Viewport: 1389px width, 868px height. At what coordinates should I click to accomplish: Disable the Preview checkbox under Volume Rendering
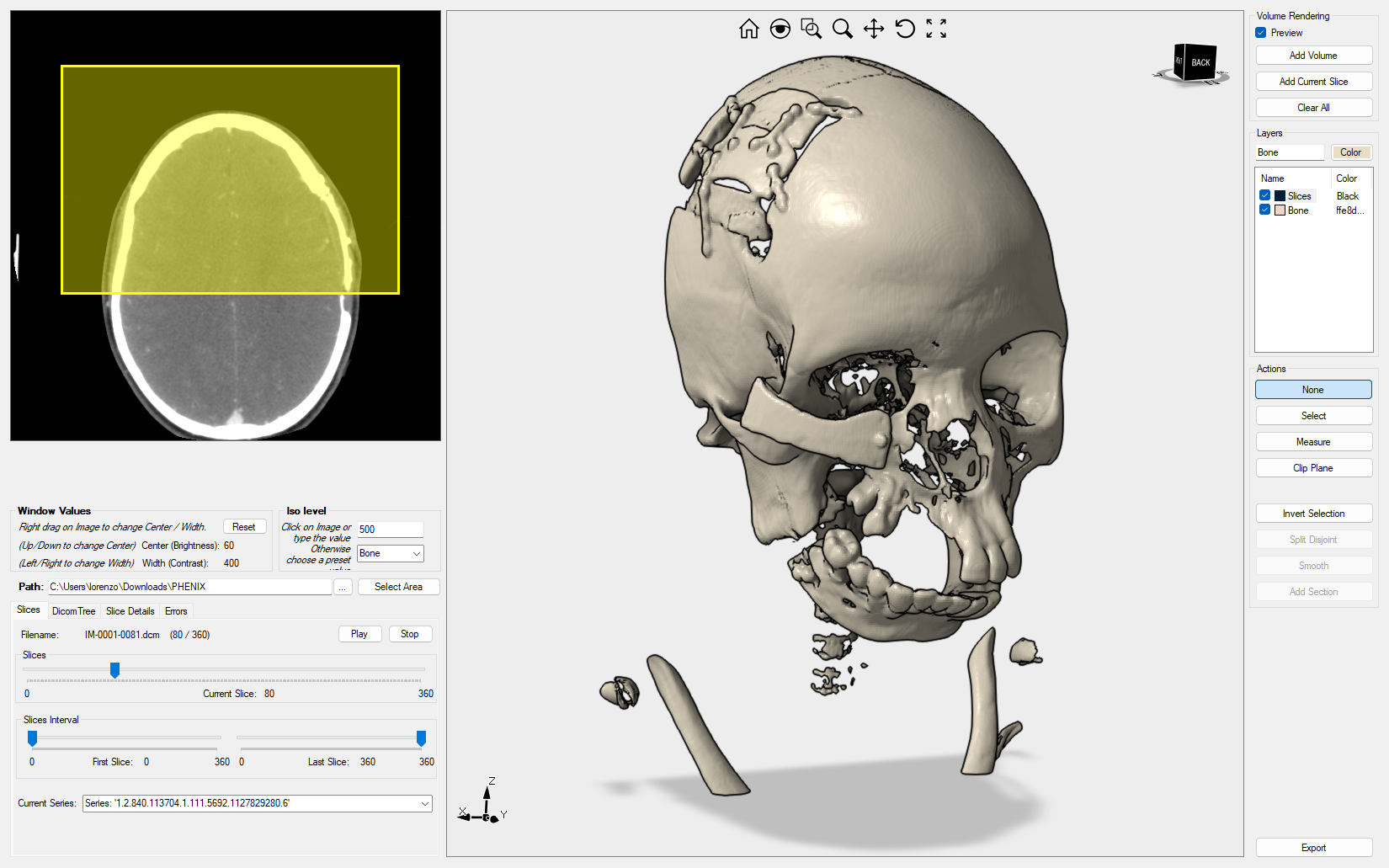tap(1260, 32)
